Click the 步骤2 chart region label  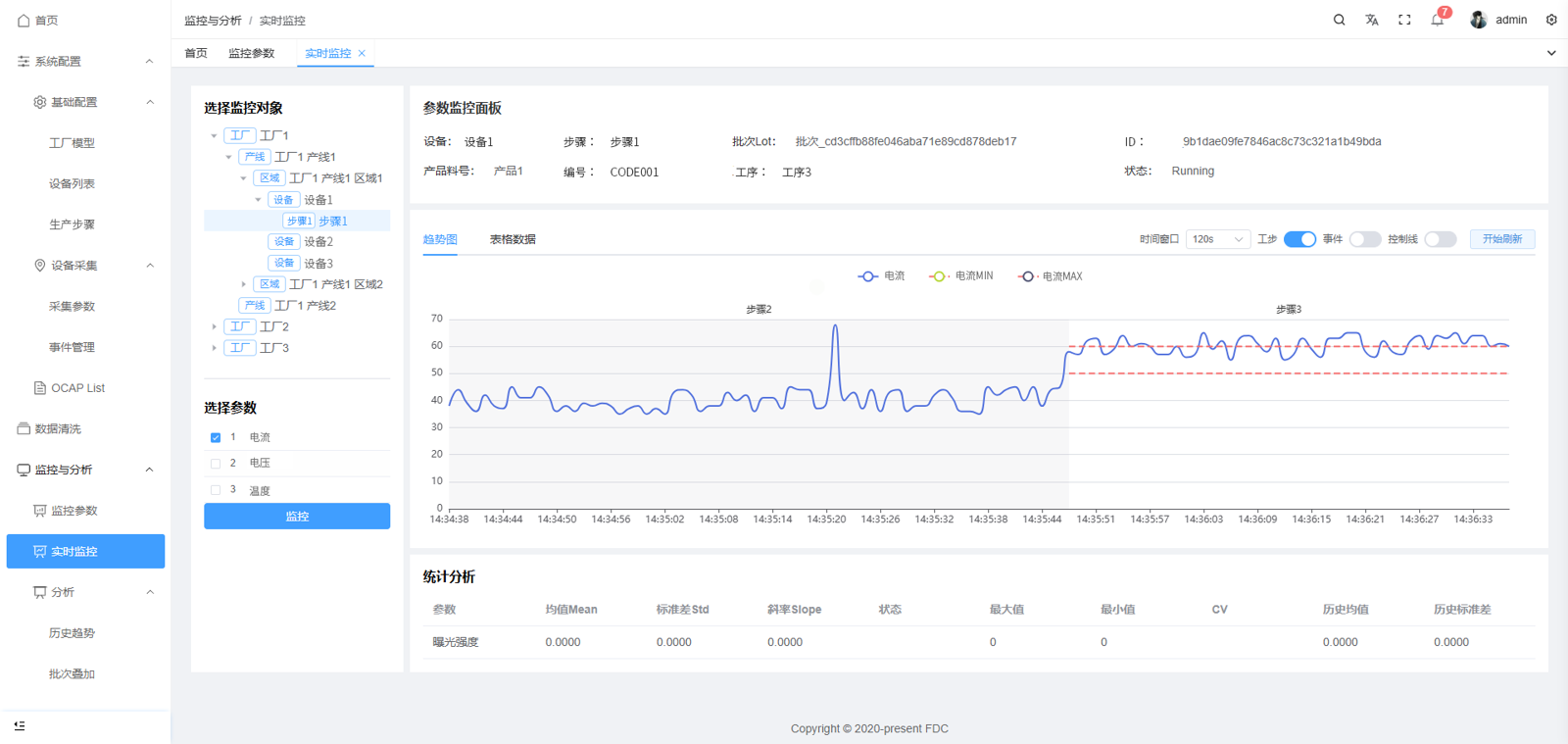759,309
